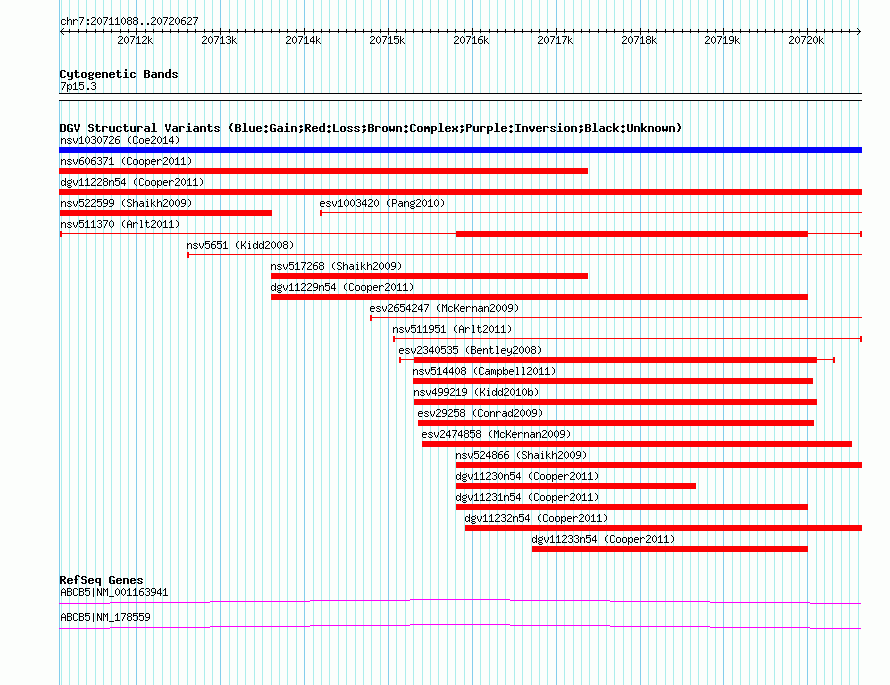Select the esv2474858 red loss bar
Image resolution: width=890 pixels, height=685 pixels.
637,444
